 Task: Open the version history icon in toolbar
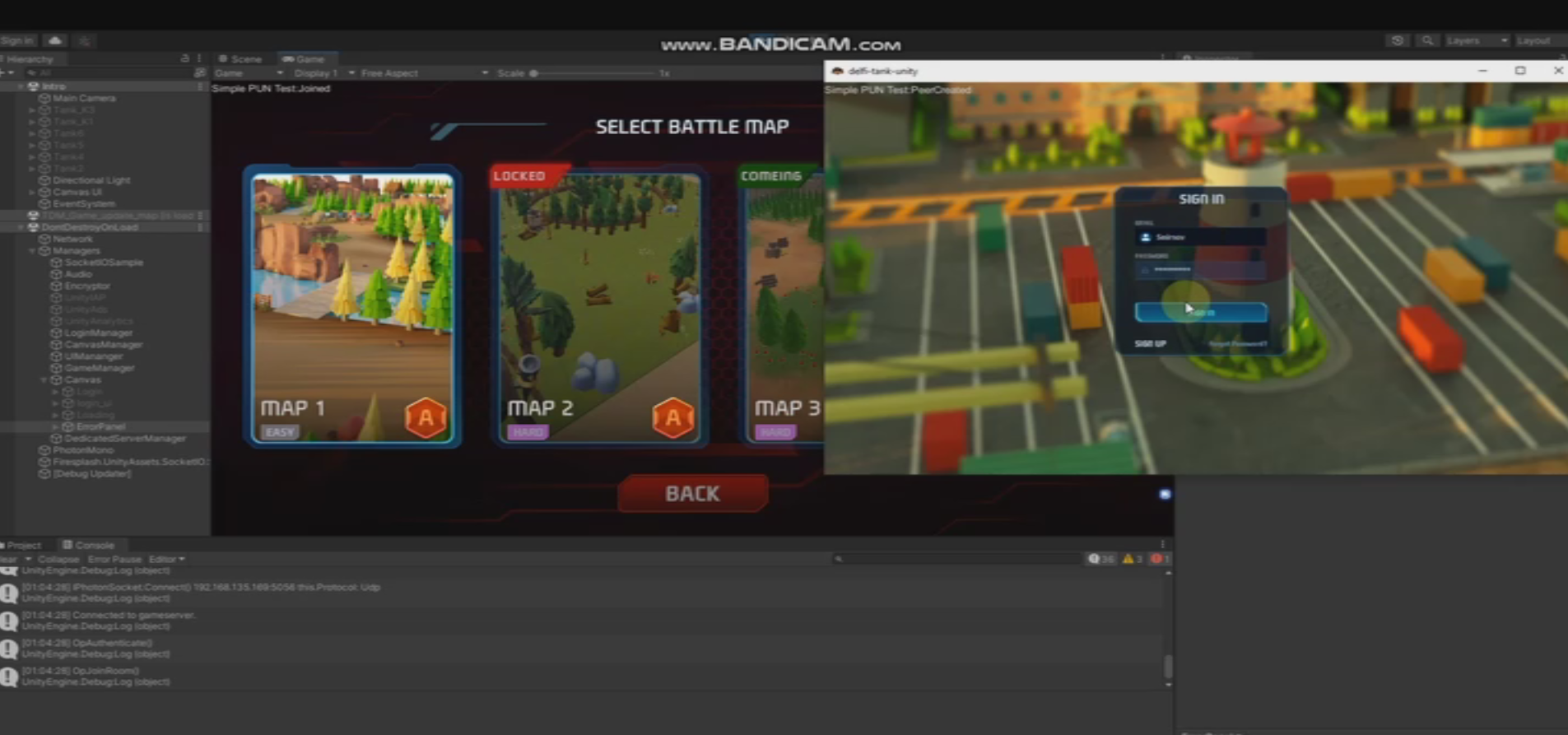click(1397, 40)
